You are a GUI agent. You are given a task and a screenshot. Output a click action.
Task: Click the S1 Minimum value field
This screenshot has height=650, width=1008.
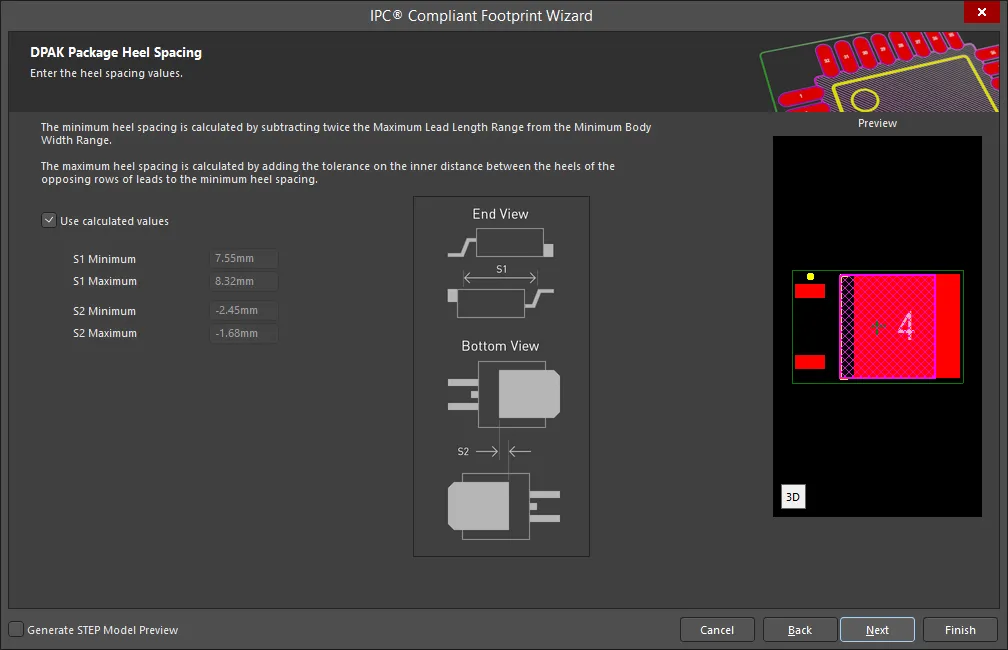point(244,258)
